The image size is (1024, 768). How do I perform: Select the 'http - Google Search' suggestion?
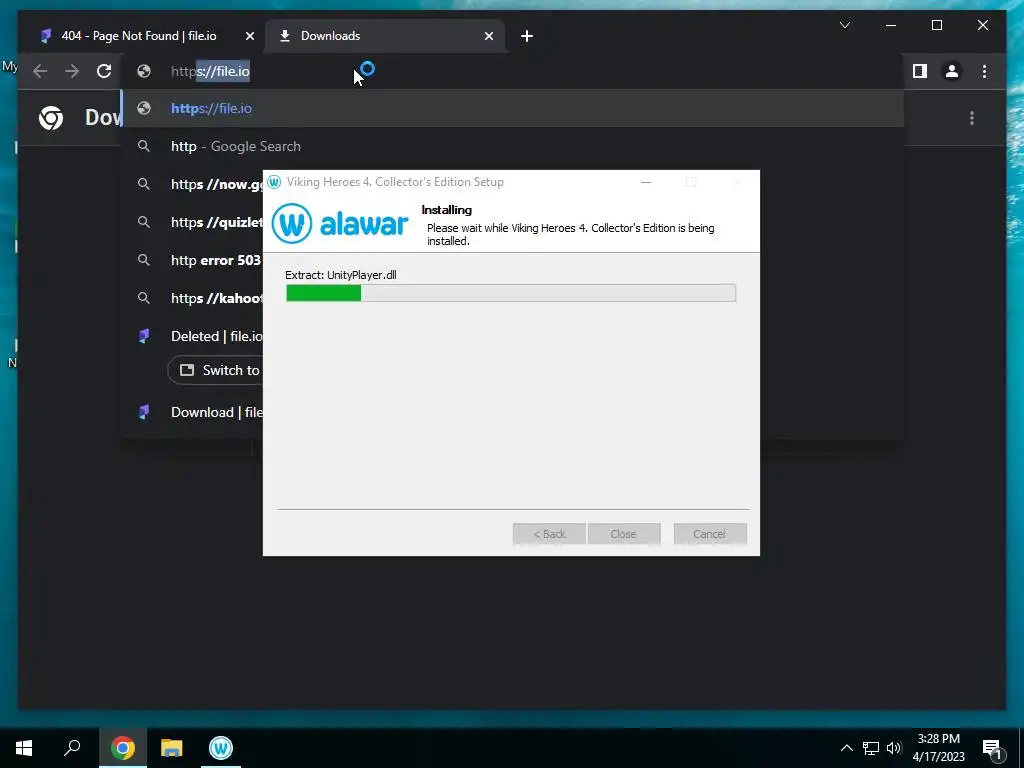[513, 146]
